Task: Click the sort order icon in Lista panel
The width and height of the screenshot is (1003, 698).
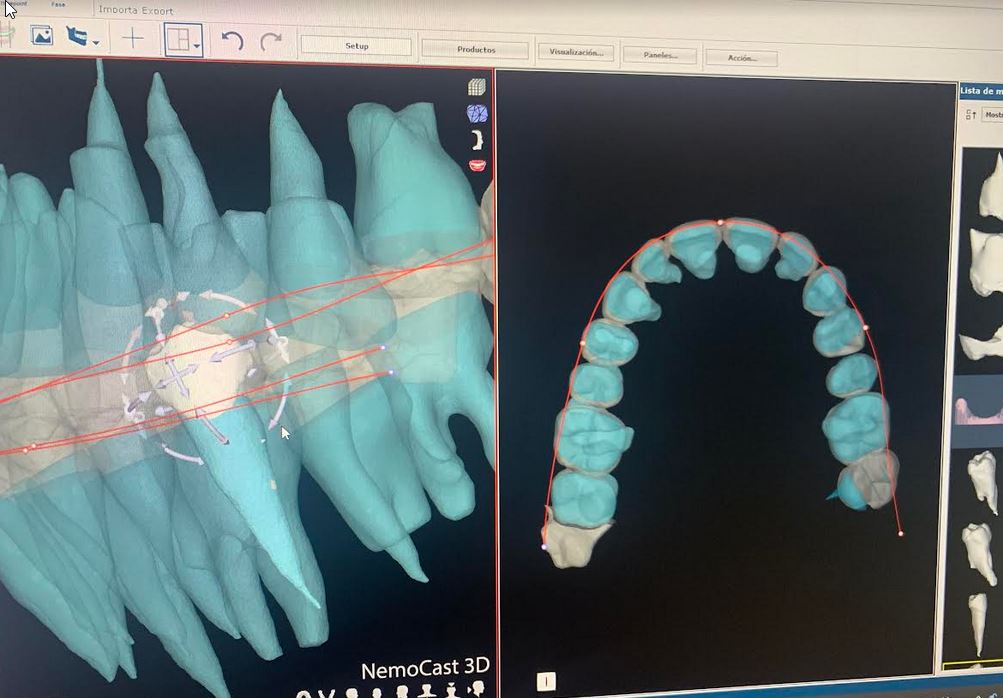Action: point(971,115)
